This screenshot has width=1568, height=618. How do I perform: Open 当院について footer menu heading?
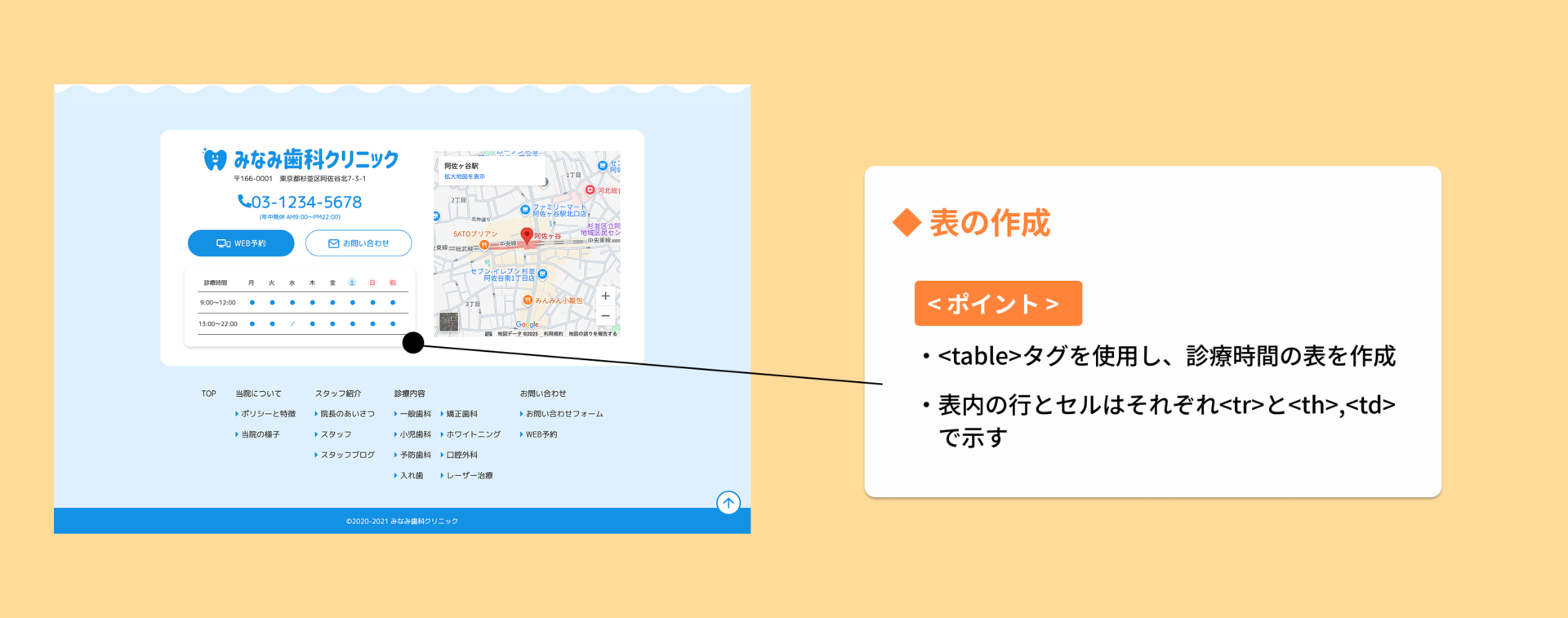(x=258, y=393)
